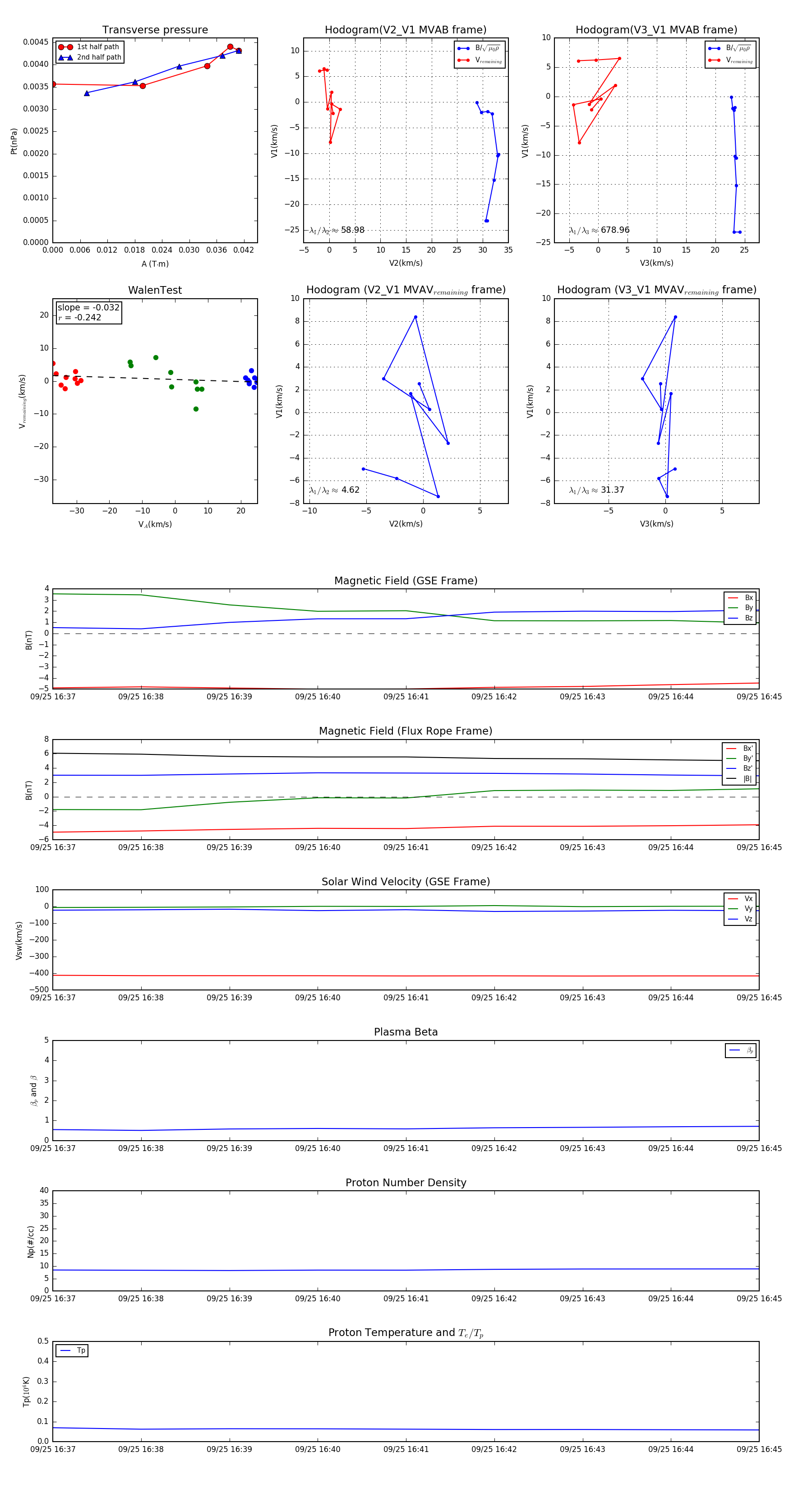This screenshot has width=812, height=1489.
Task: Click the '2nd half path' legend entry
Action: 90,57
